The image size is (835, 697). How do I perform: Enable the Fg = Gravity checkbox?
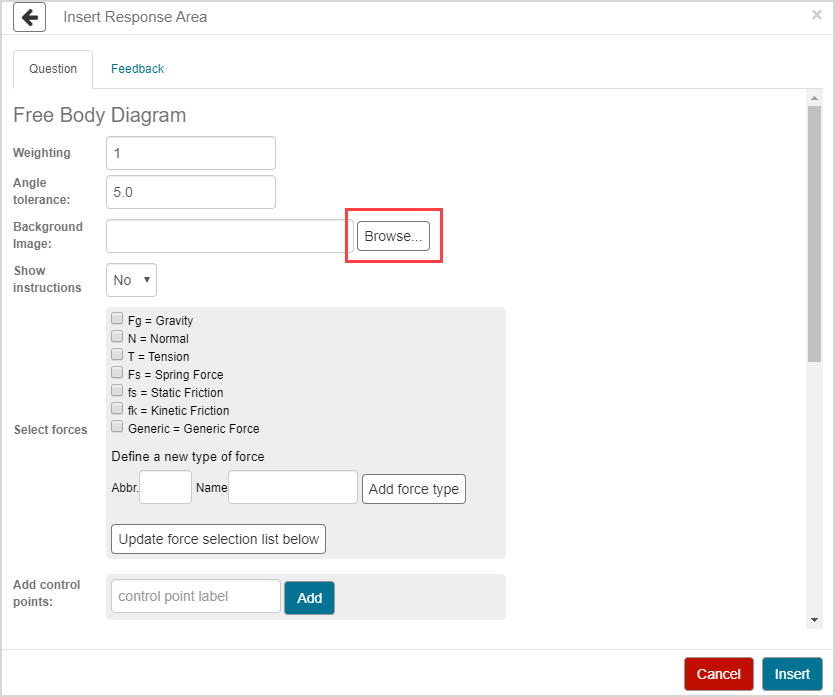click(117, 319)
